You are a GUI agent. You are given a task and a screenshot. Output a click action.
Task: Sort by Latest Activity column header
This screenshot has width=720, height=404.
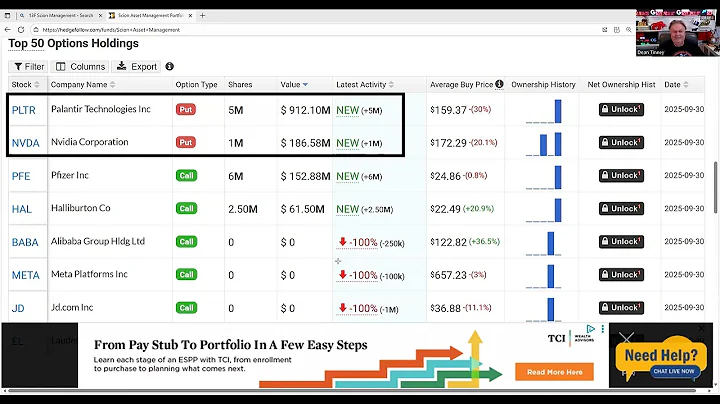(365, 84)
